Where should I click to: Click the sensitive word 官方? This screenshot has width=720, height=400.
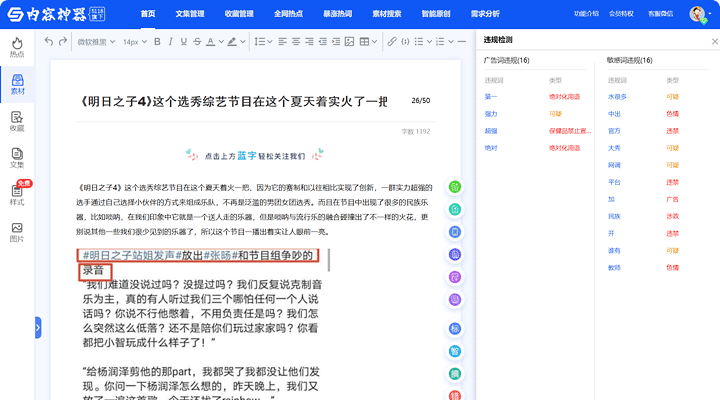pos(614,131)
